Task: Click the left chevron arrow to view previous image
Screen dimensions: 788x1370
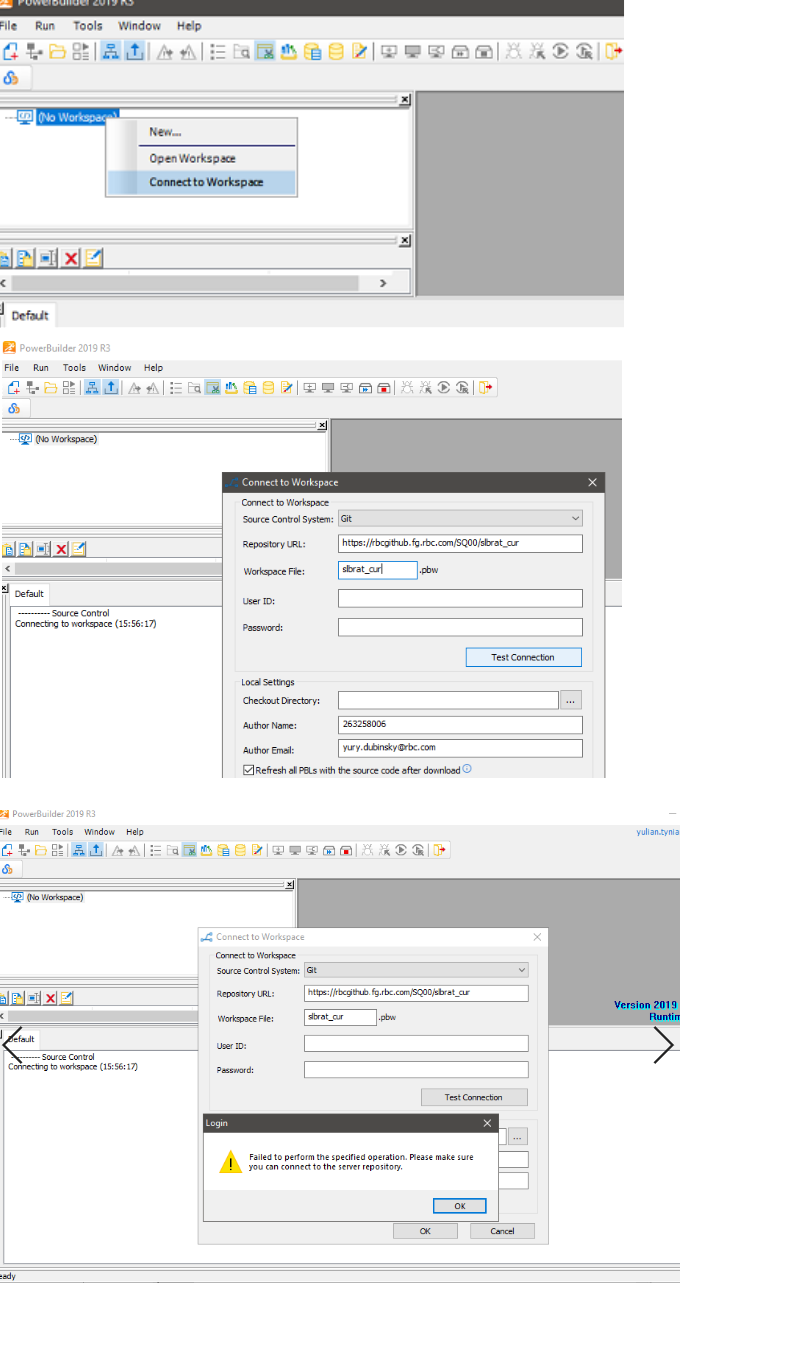Action: tap(13, 1045)
